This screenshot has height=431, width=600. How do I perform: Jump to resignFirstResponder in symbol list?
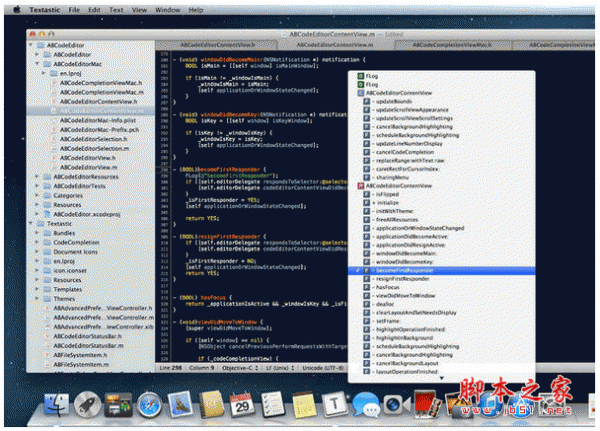pos(403,279)
